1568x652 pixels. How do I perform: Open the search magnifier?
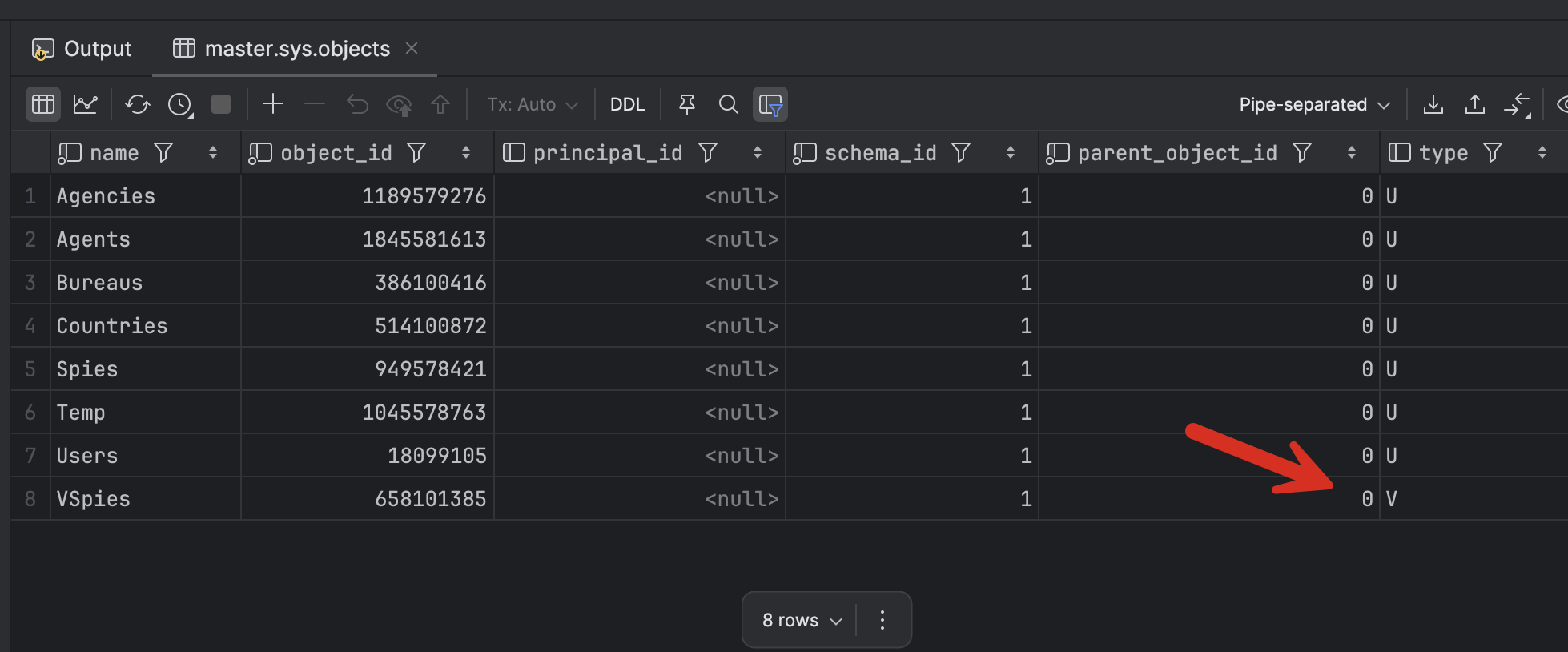[x=728, y=104]
